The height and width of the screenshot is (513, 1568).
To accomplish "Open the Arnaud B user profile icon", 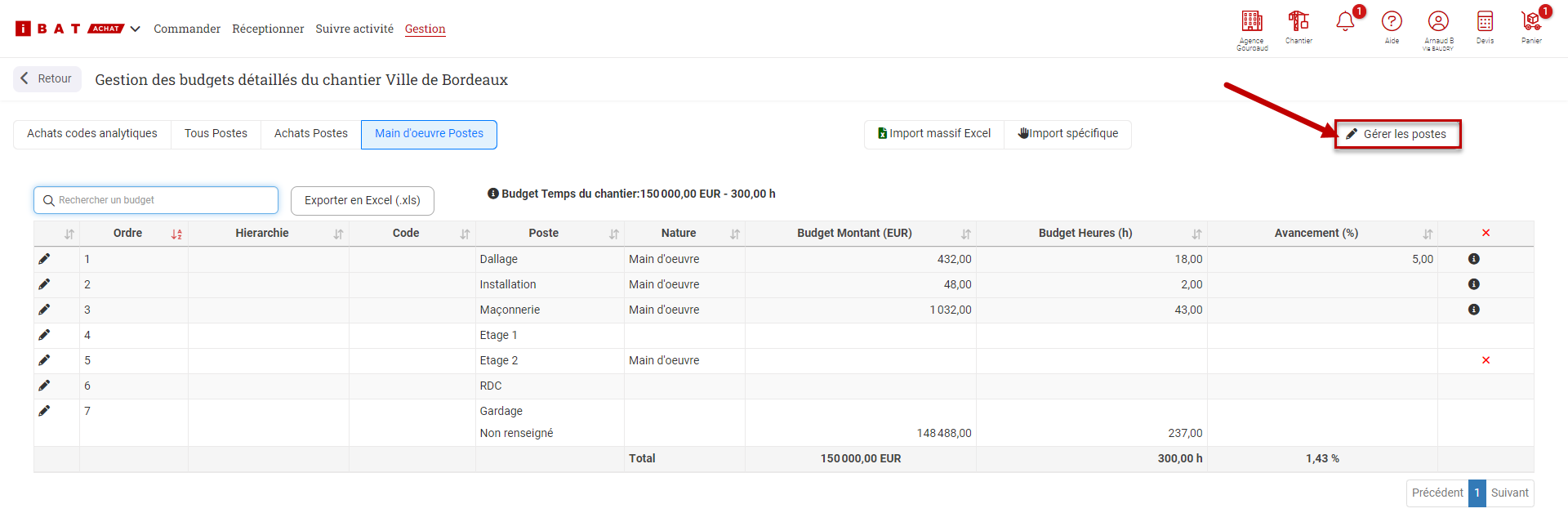I will (1438, 22).
